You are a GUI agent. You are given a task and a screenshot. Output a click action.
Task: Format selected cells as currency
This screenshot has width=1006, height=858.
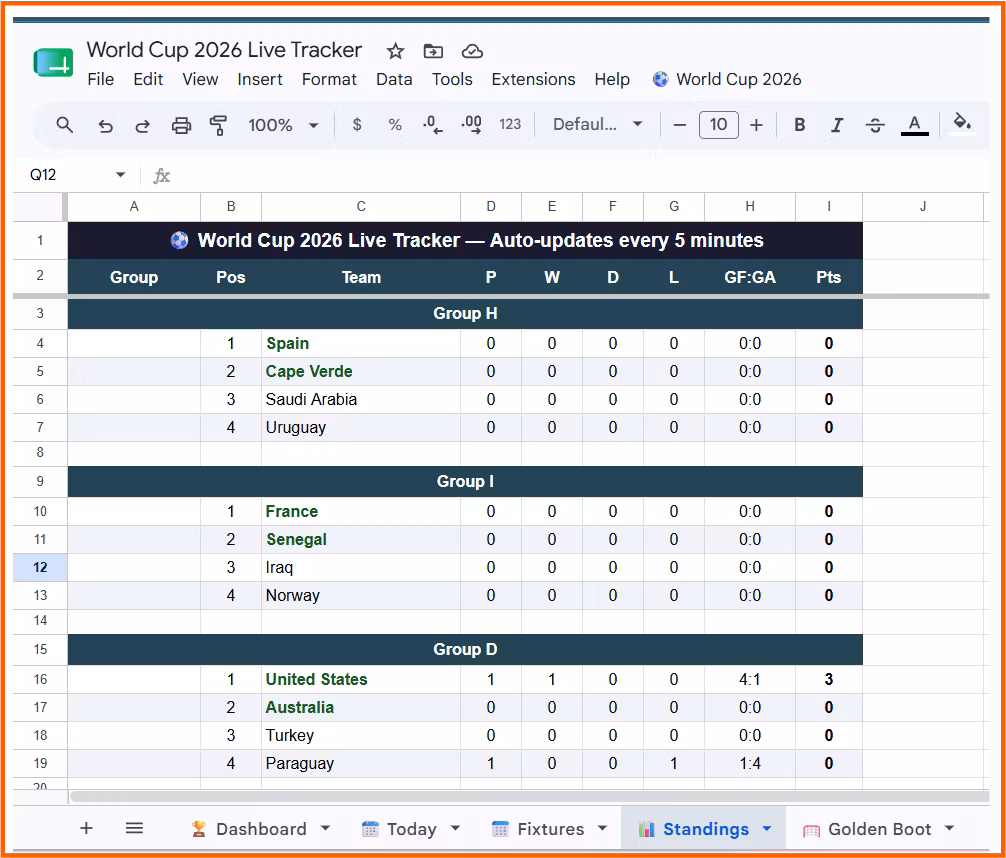tap(357, 124)
